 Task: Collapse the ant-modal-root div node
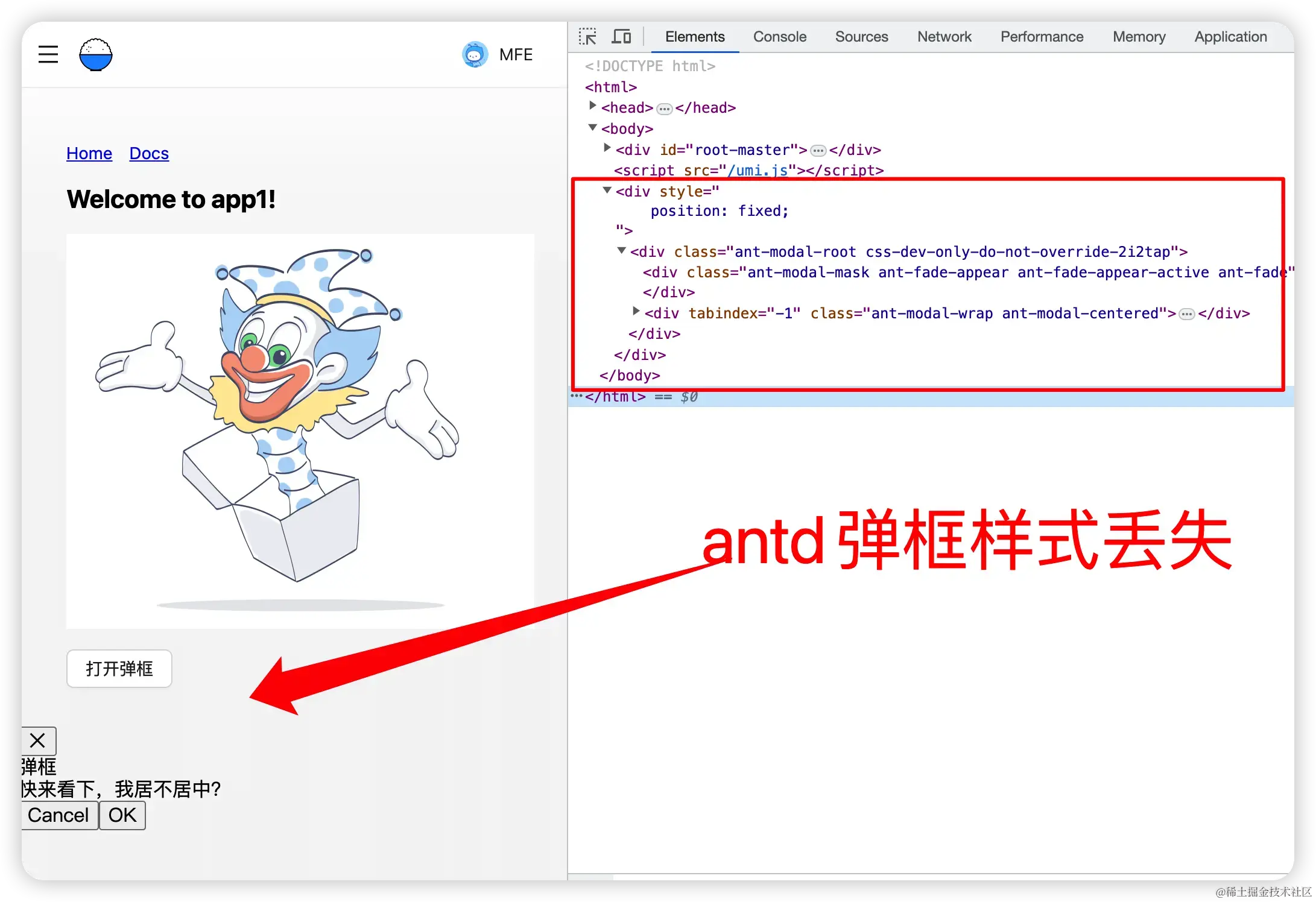click(x=622, y=250)
